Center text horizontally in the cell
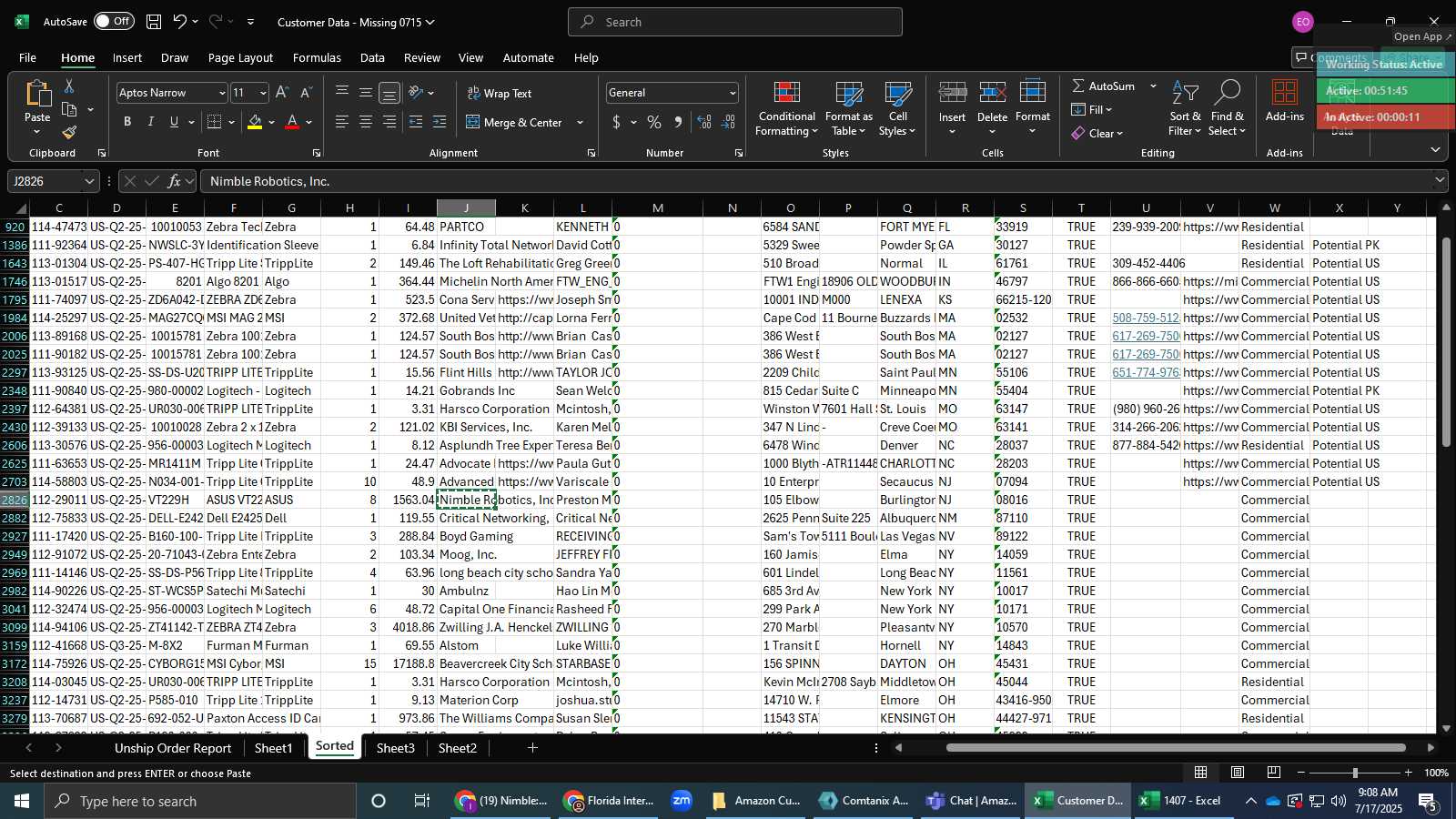The width and height of the screenshot is (1456, 819). (366, 122)
